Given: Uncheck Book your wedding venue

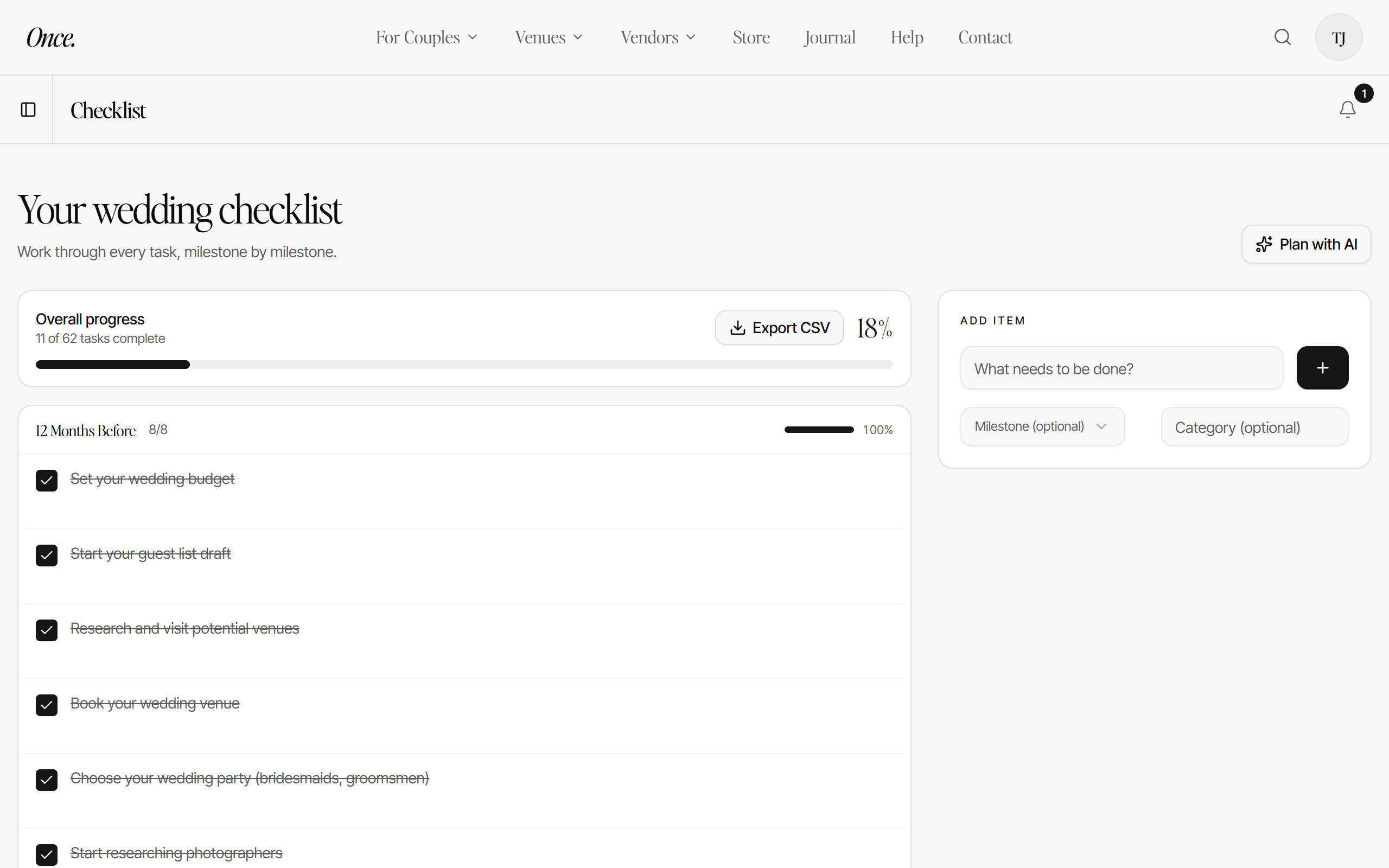Looking at the screenshot, I should (x=47, y=705).
